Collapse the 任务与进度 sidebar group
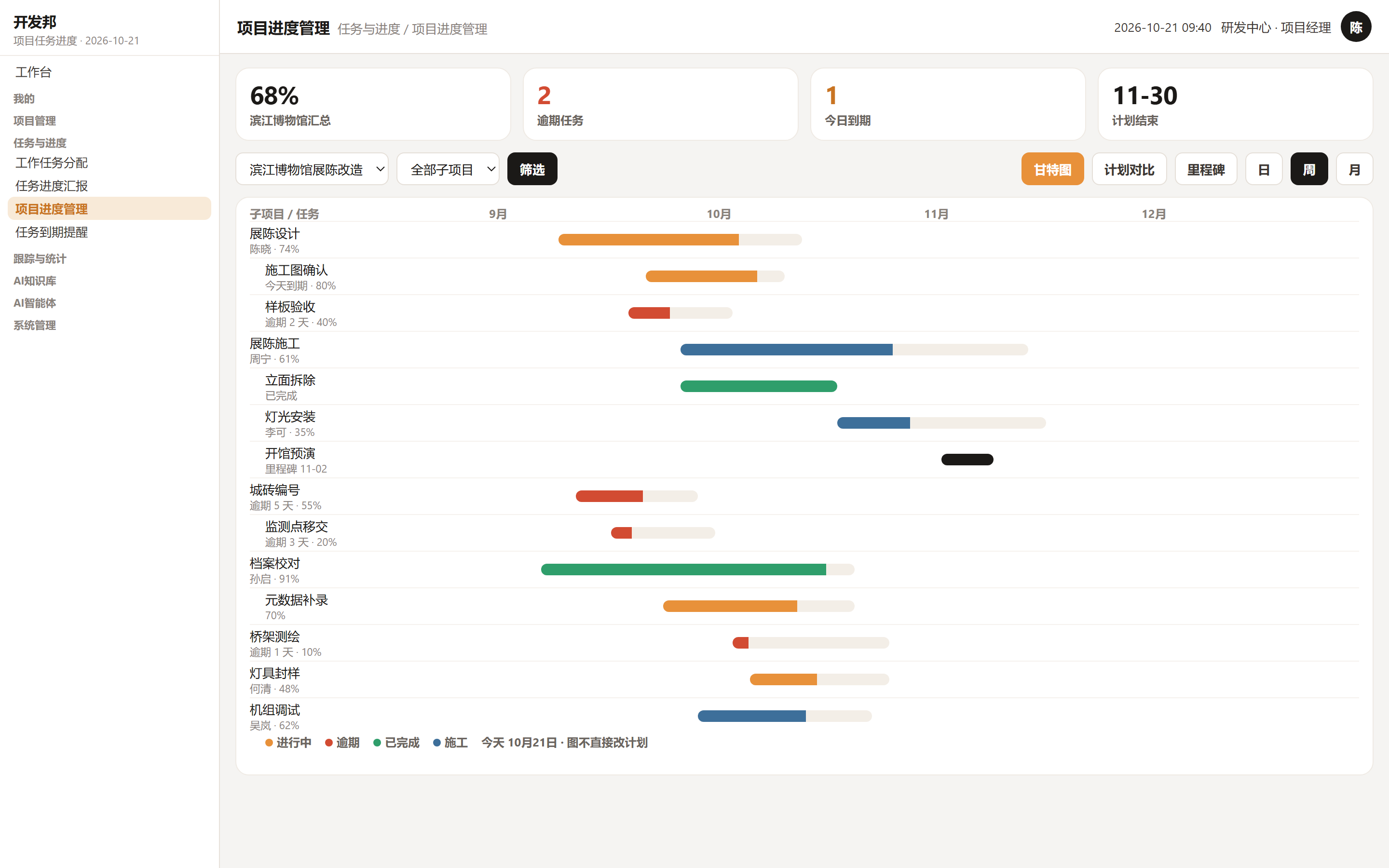The image size is (1389, 868). point(40,143)
